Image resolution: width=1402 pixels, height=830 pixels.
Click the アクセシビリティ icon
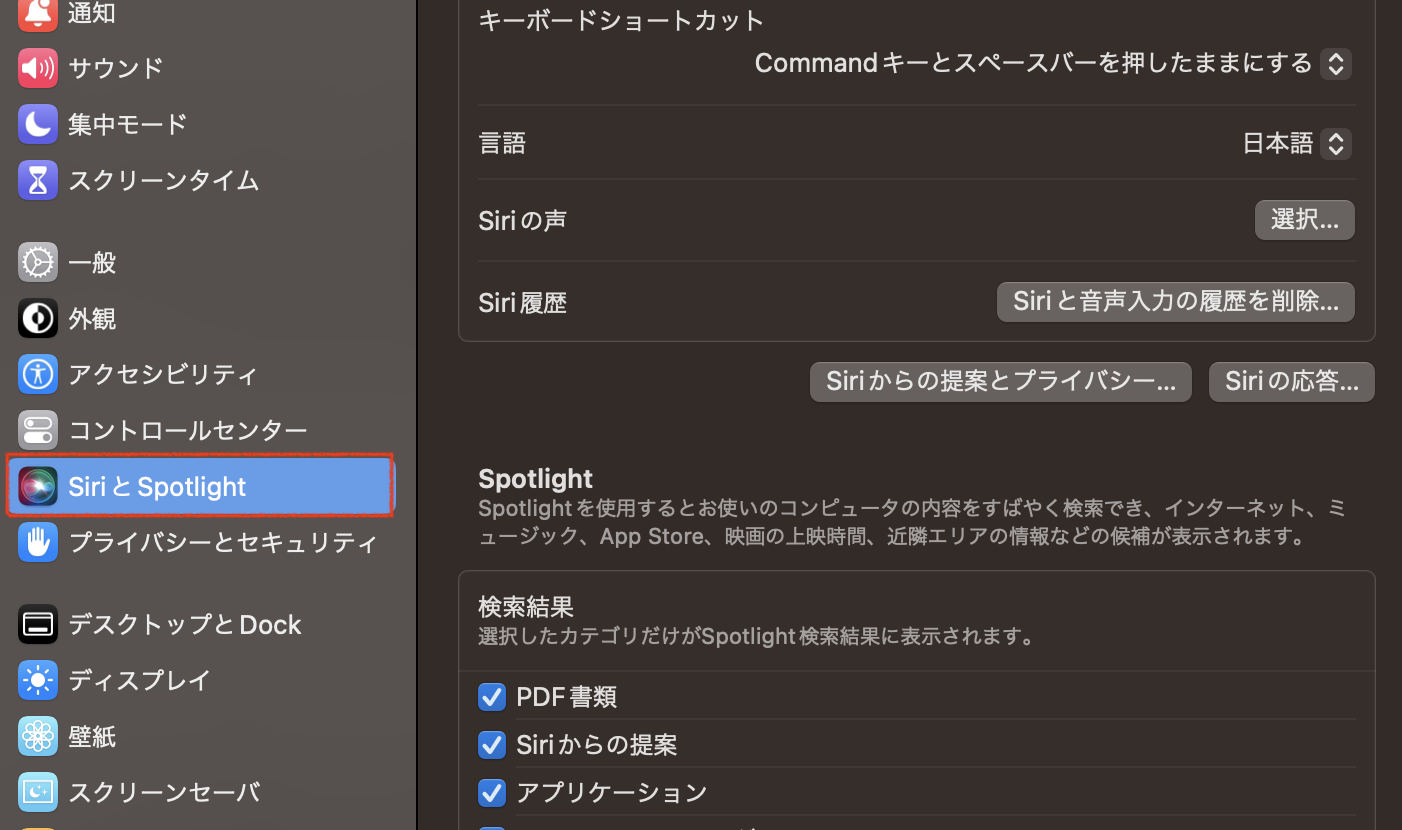pyautogui.click(x=38, y=375)
